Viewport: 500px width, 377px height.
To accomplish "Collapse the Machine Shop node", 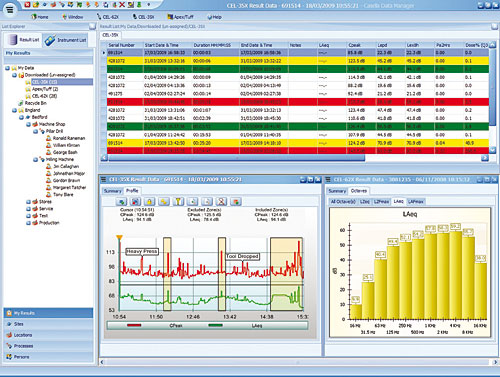I will click(x=28, y=124).
